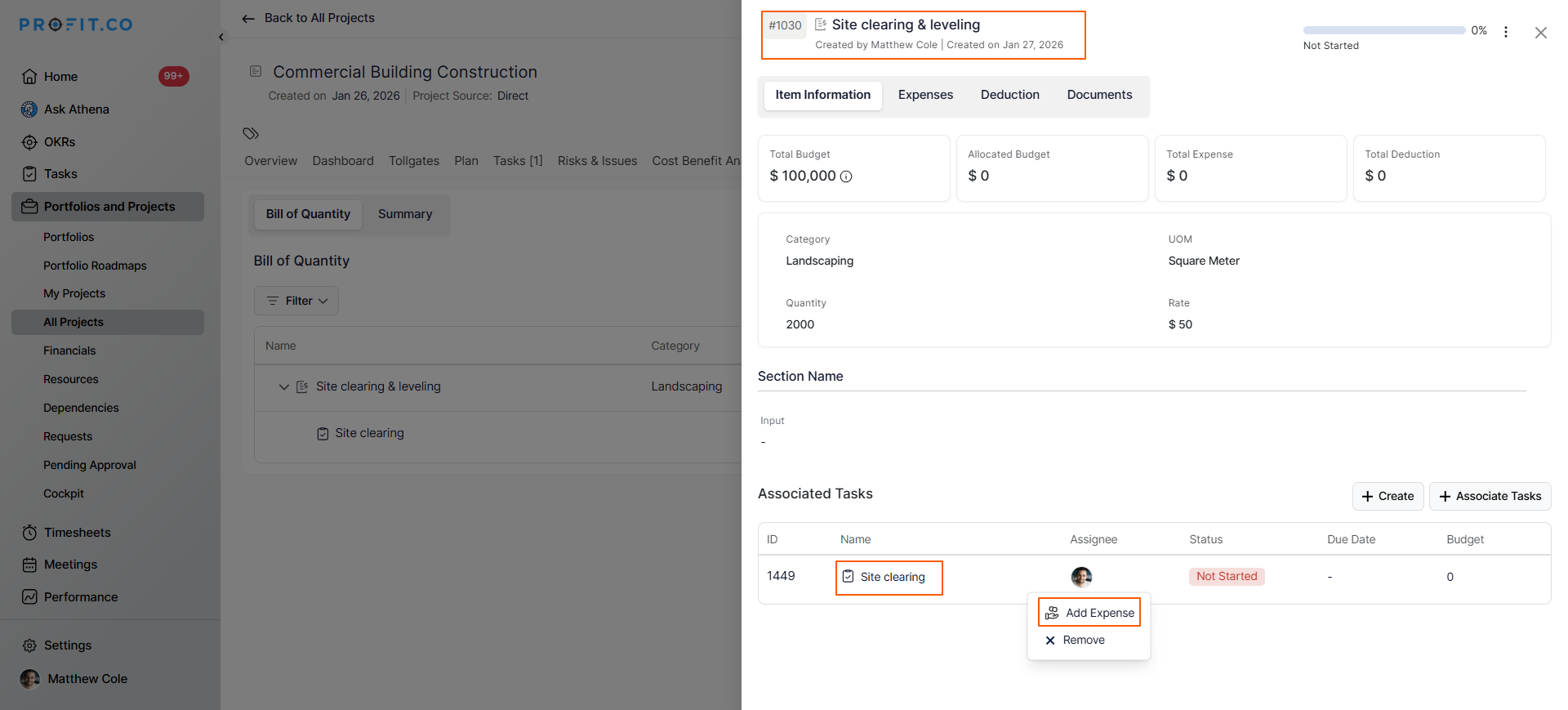This screenshot has width=1568, height=710.
Task: Collapse the Site clearing & leveling row
Action: (x=283, y=387)
